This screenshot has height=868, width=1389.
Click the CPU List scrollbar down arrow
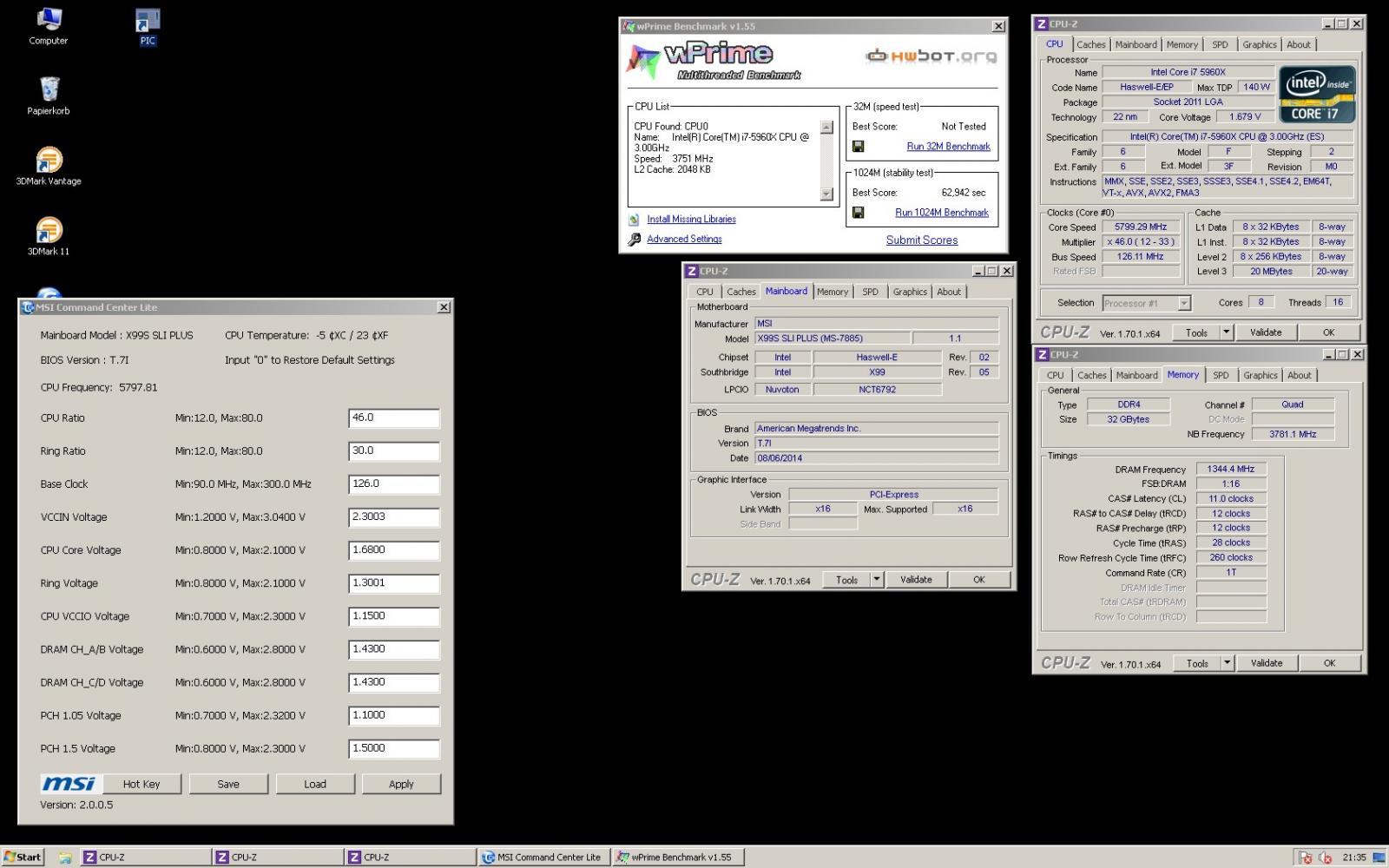pos(826,194)
